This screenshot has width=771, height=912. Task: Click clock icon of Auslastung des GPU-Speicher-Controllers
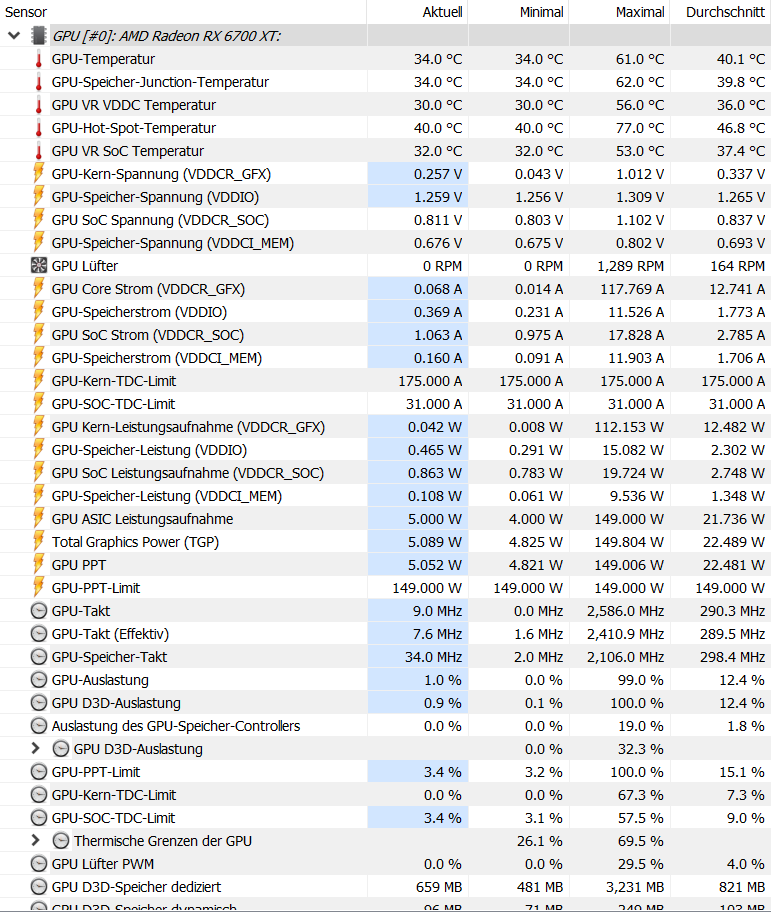[x=38, y=726]
